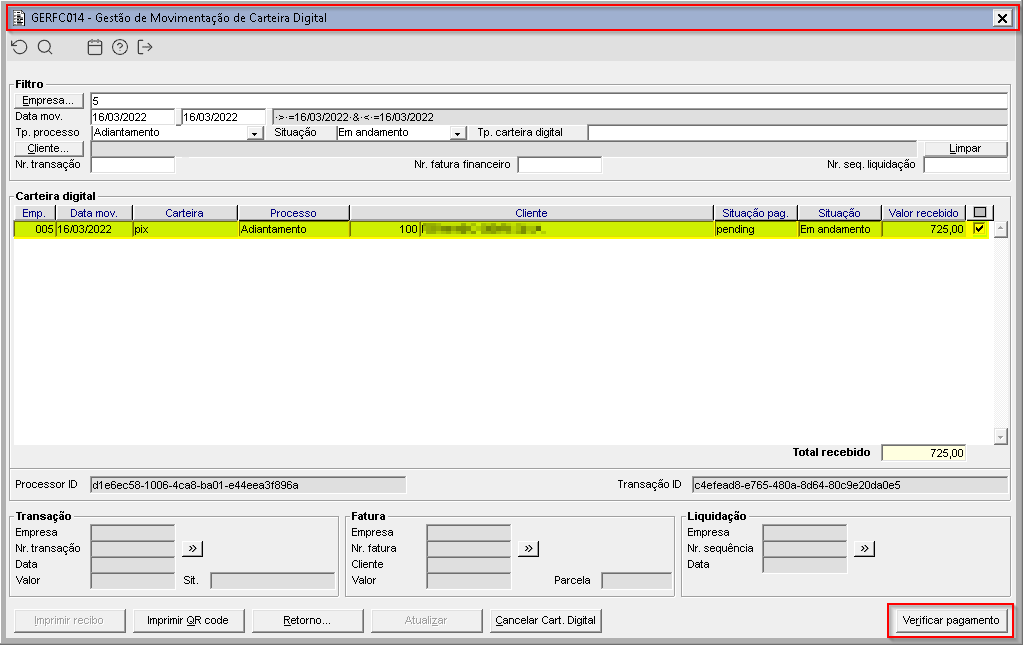Click the Empresa... lookup button

[x=49, y=100]
